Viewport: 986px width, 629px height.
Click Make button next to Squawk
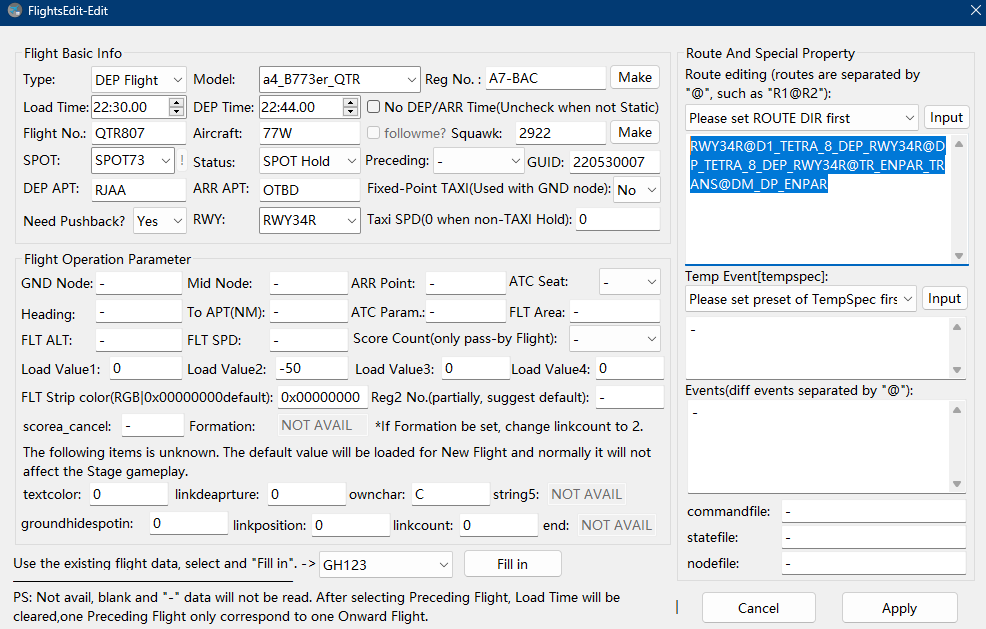click(x=634, y=132)
